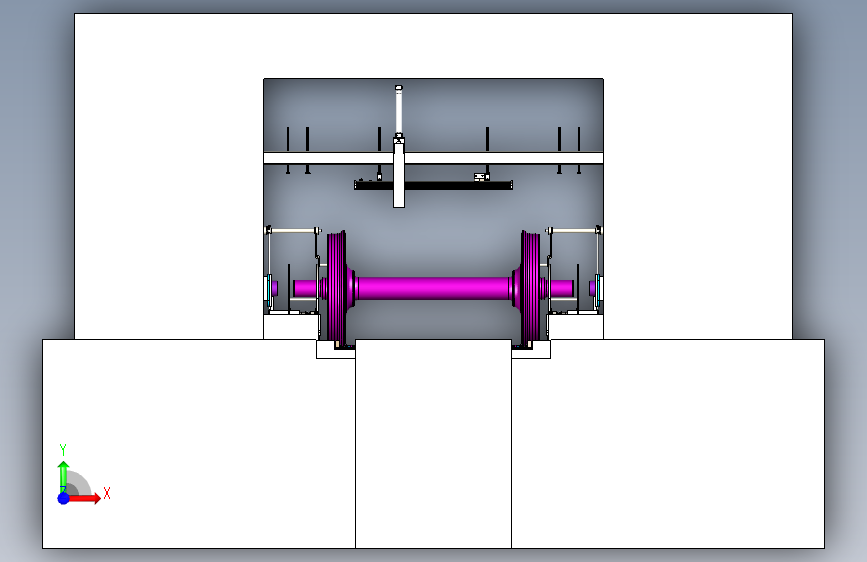Select the magenta axle shaft between the wheels
Screen dimensions: 867x562
433,288
